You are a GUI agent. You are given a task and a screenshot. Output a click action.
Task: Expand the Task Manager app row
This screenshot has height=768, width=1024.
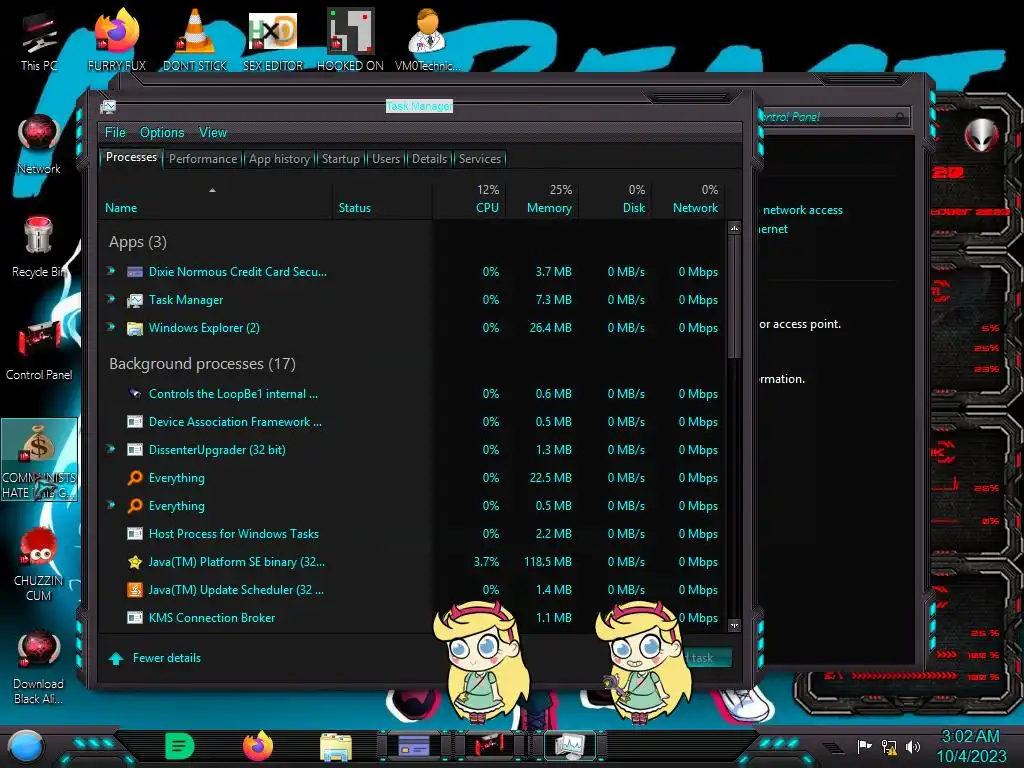point(110,298)
